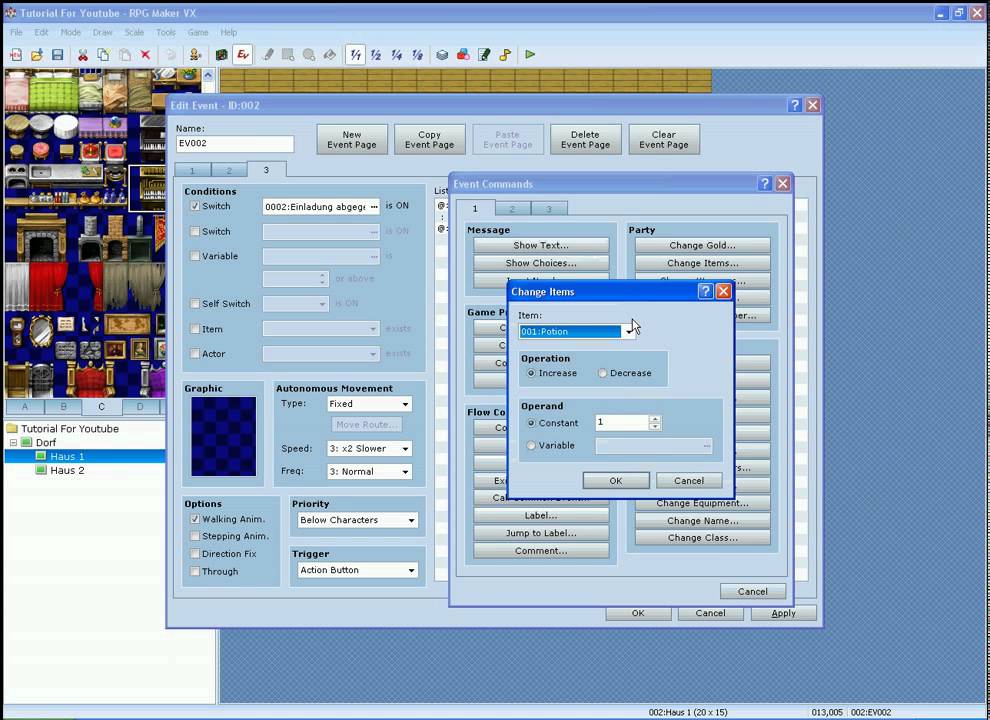Open the File menu
Viewport: 990px width, 720px height.
16,32
